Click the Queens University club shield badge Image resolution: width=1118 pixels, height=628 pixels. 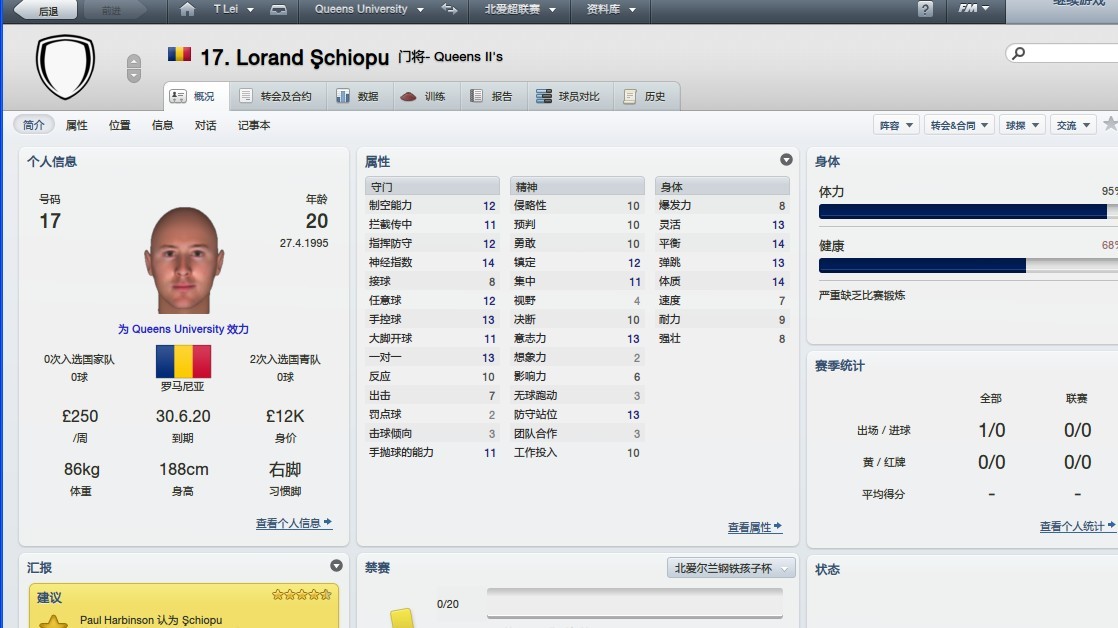65,67
